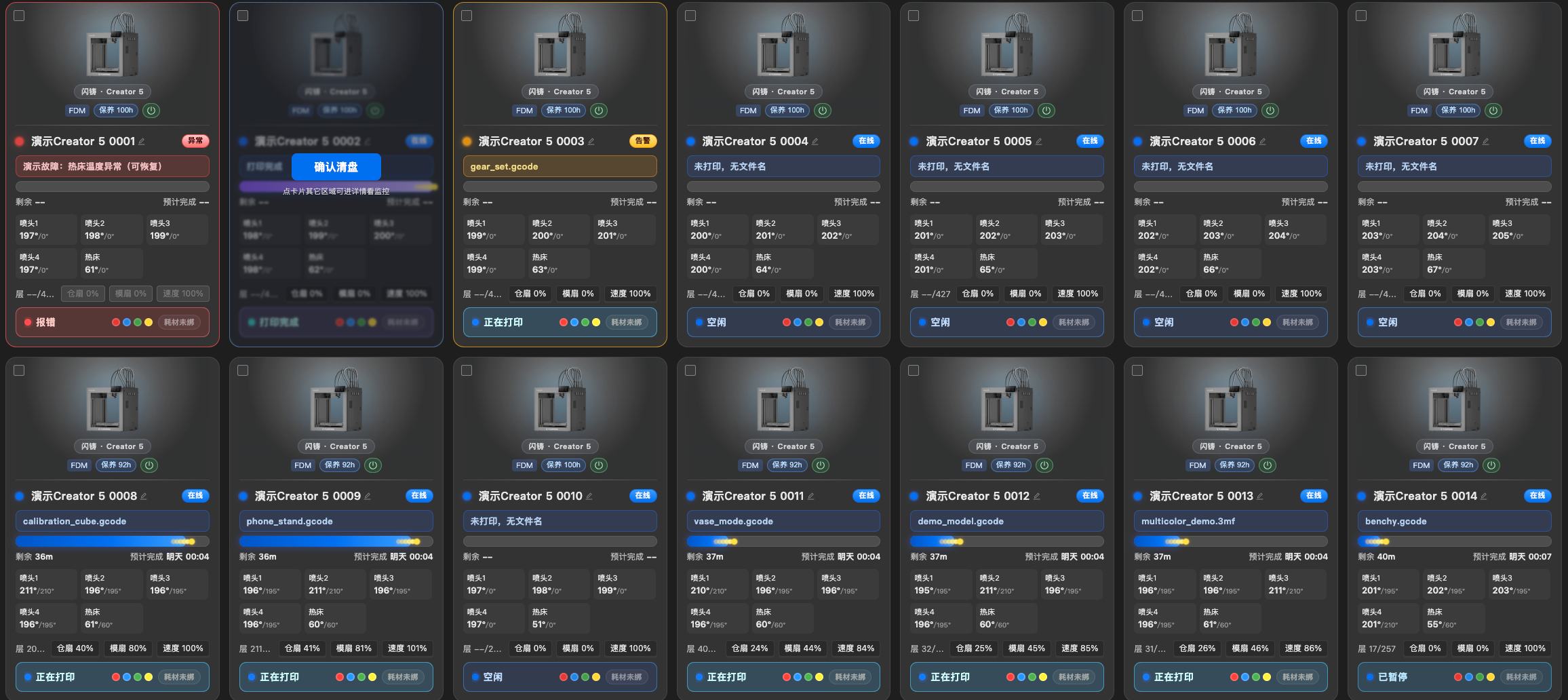Click yellow filament color dot on 演示Creator 5 0012
Image resolution: width=1568 pixels, height=700 pixels.
(x=1043, y=677)
